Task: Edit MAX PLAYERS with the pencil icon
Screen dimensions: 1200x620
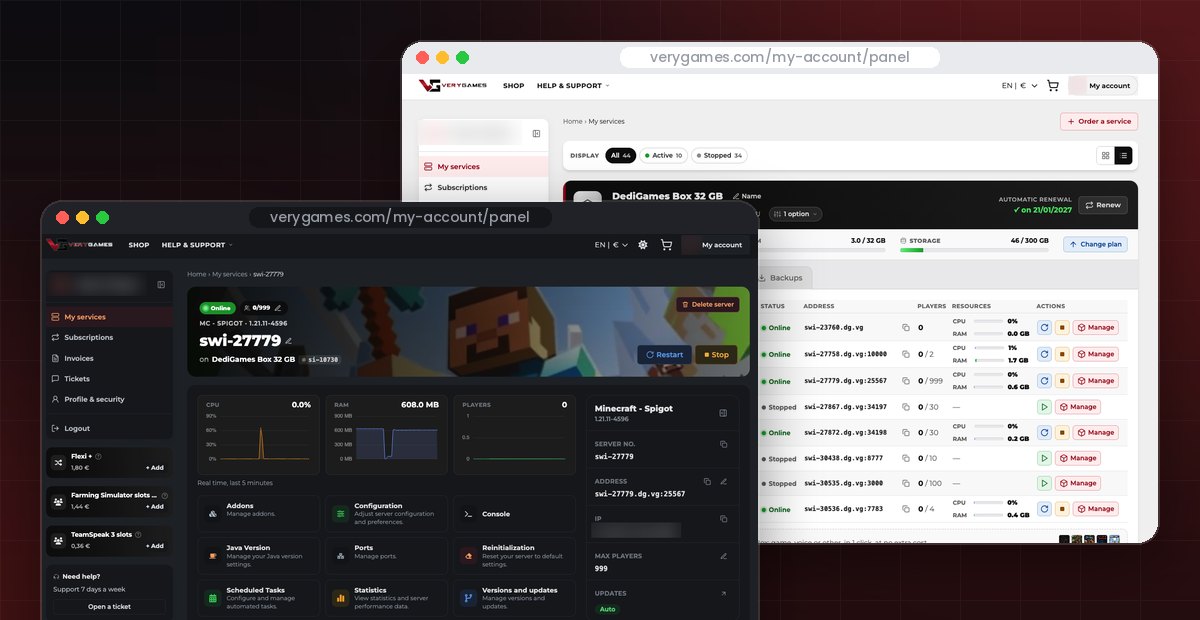Action: [x=723, y=556]
